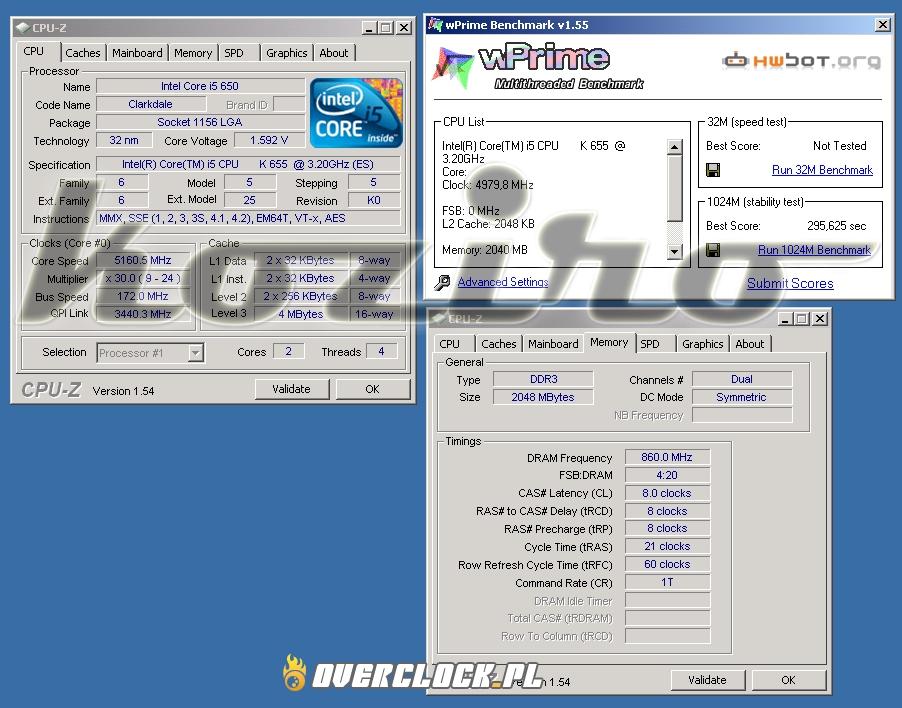Click Validate in lower CPU-Z Memory window
The width and height of the screenshot is (902, 708).
(708, 680)
